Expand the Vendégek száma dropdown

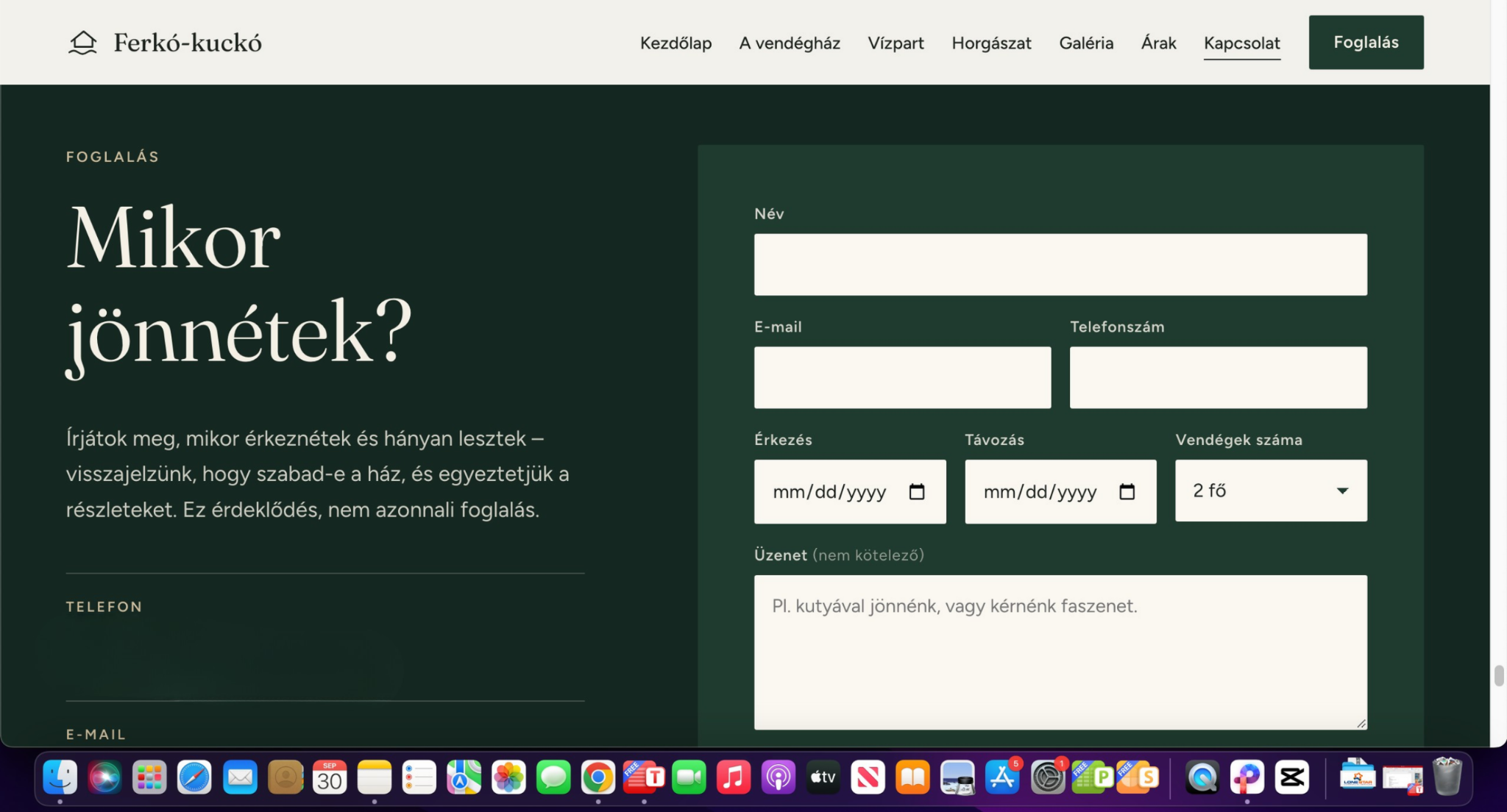[x=1271, y=491]
